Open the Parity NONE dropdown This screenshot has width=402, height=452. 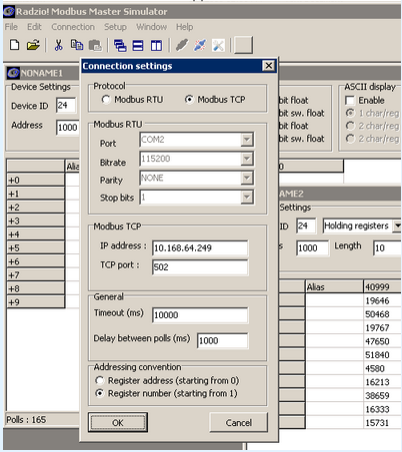[247, 178]
